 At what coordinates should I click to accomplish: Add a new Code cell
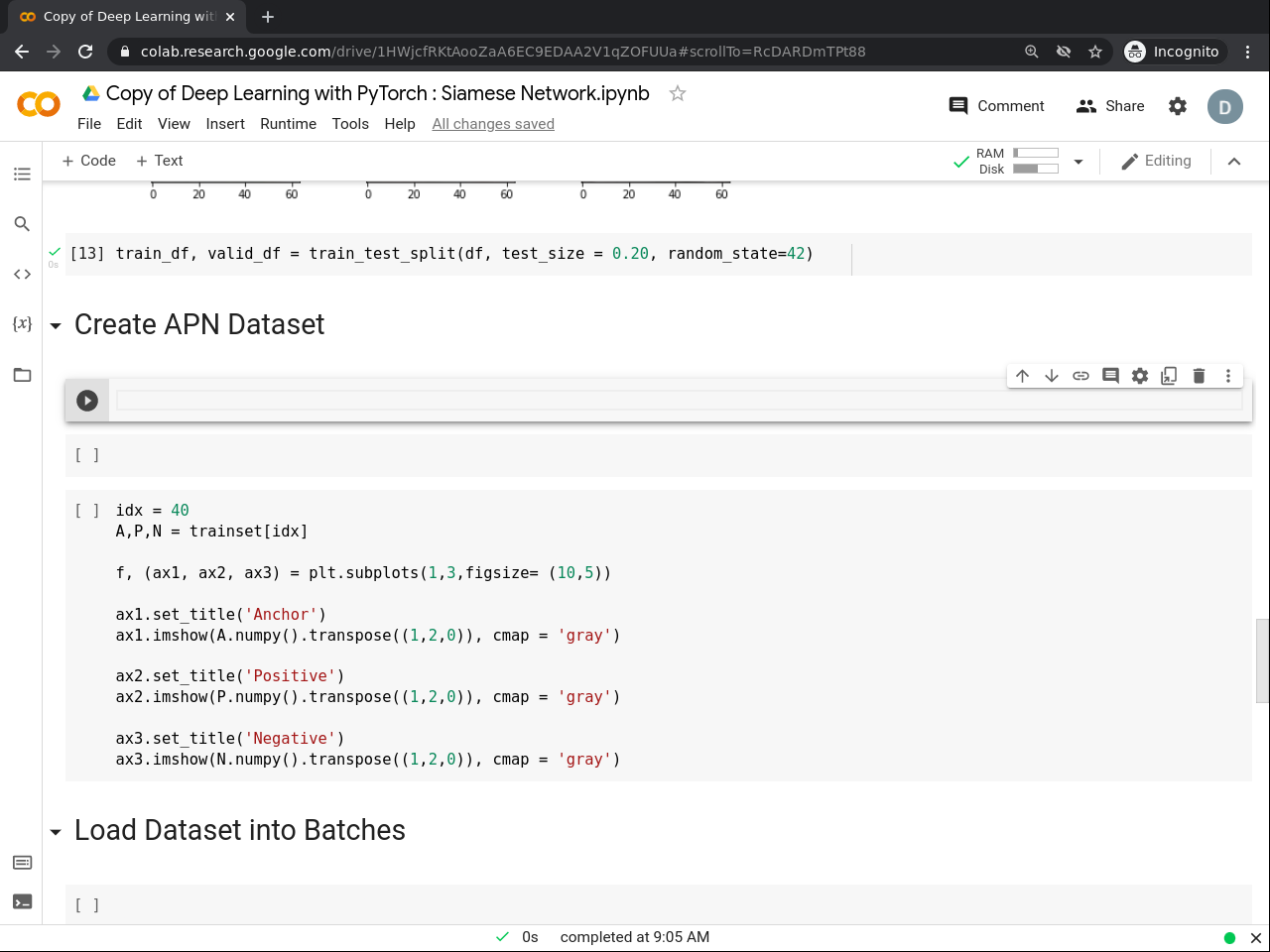click(88, 161)
